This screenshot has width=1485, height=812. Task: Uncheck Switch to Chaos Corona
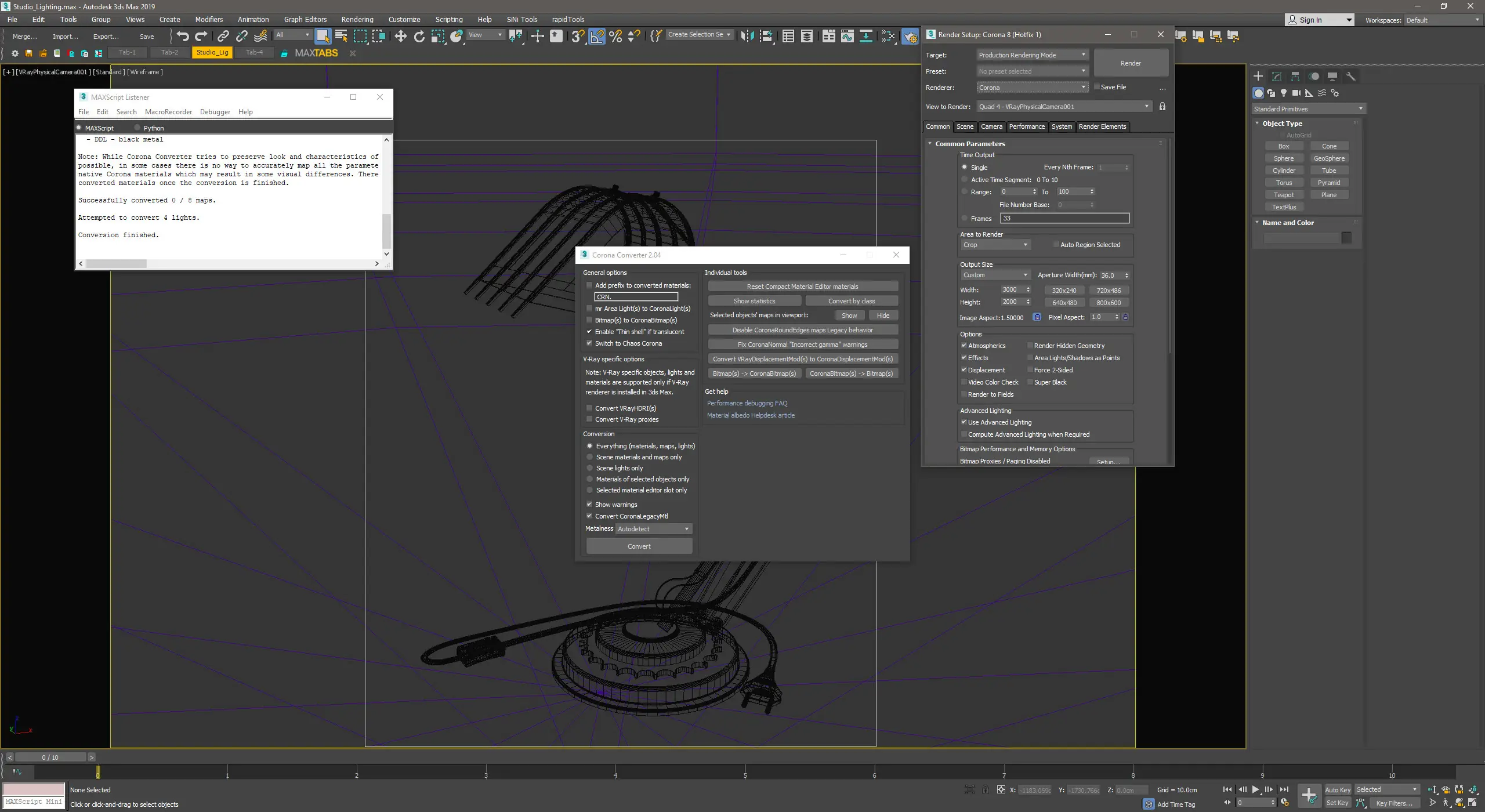pyautogui.click(x=589, y=343)
